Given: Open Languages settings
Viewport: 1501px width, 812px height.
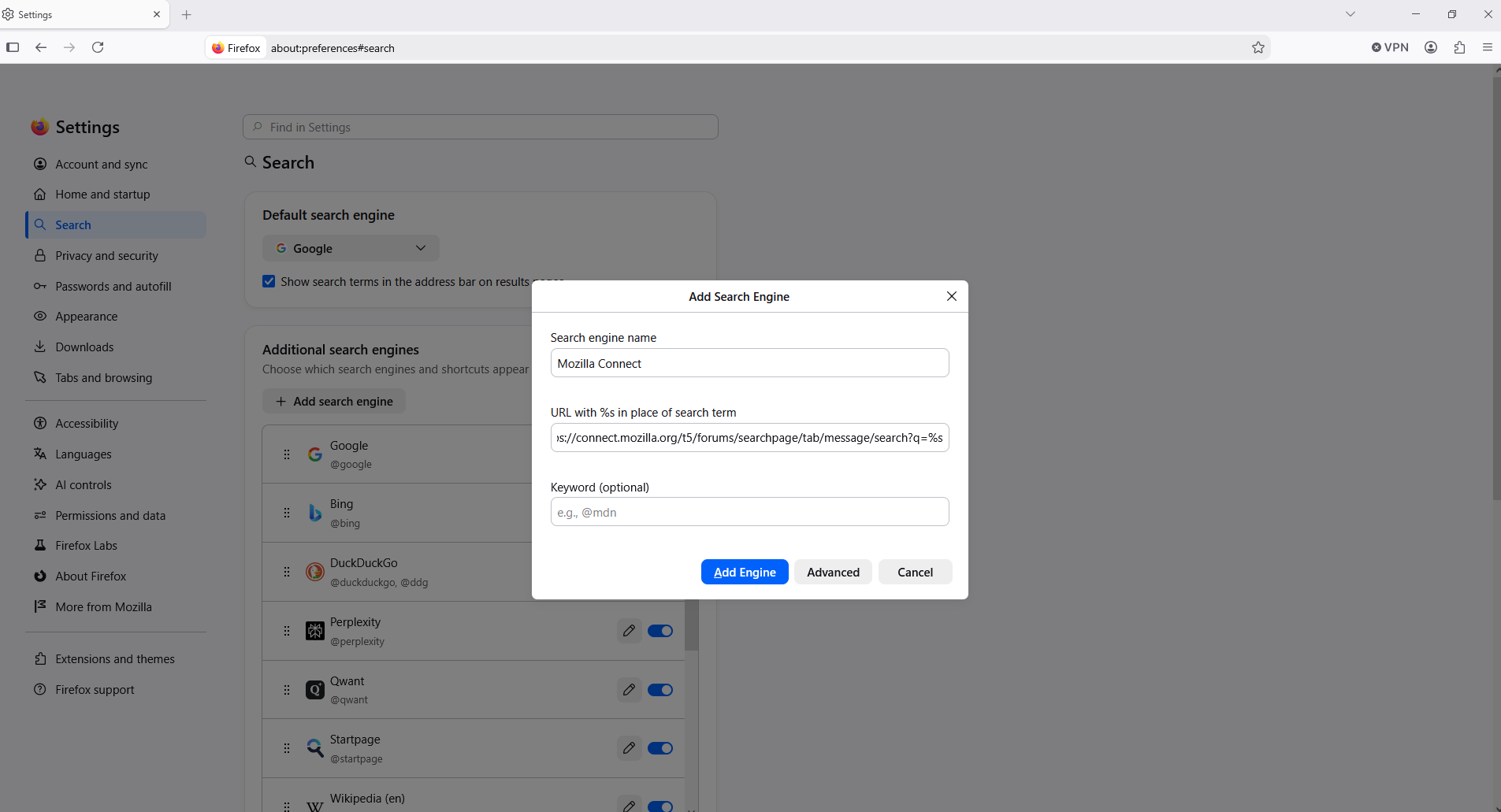Looking at the screenshot, I should [117, 454].
